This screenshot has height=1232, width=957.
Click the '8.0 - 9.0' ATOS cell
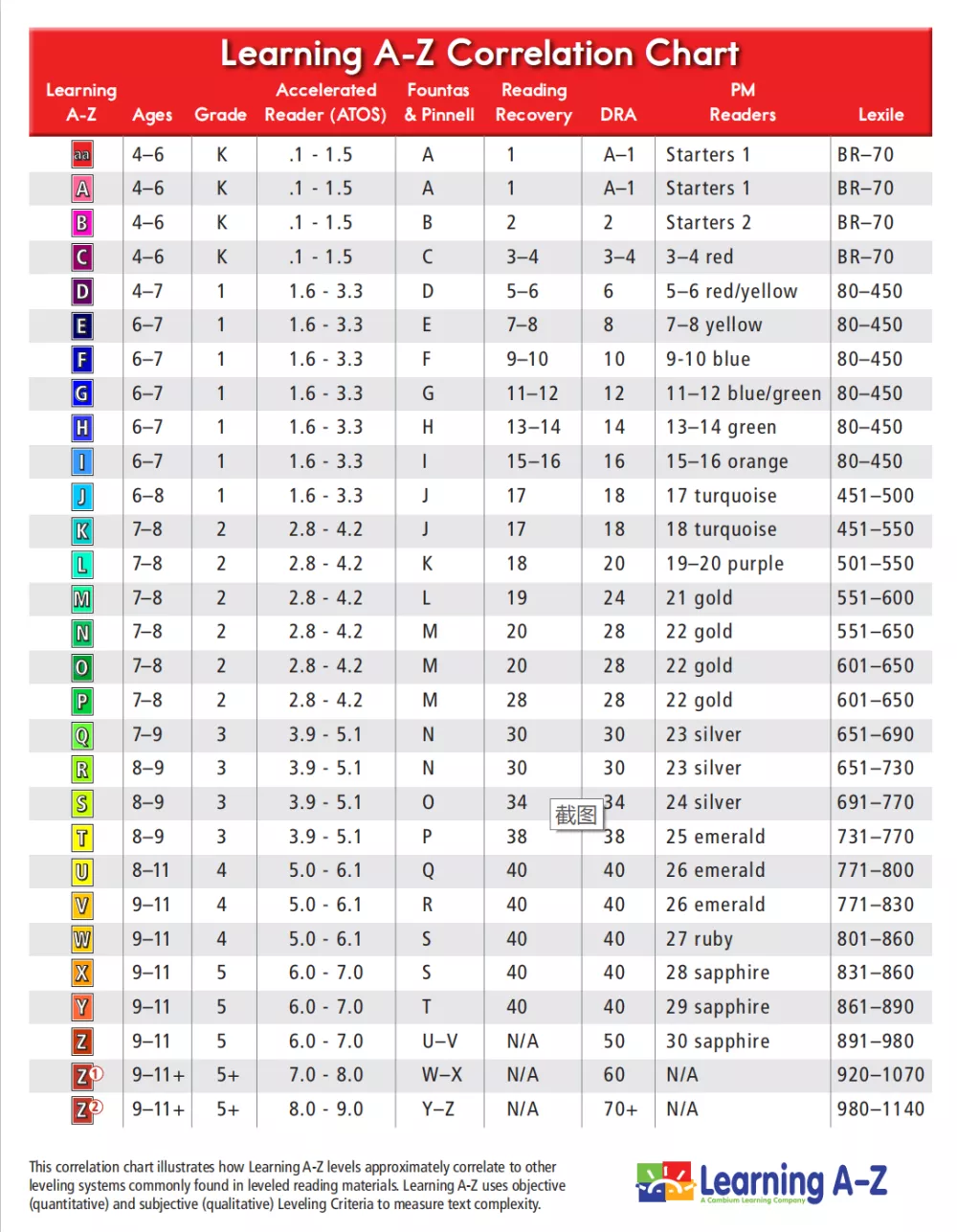pyautogui.click(x=325, y=1109)
